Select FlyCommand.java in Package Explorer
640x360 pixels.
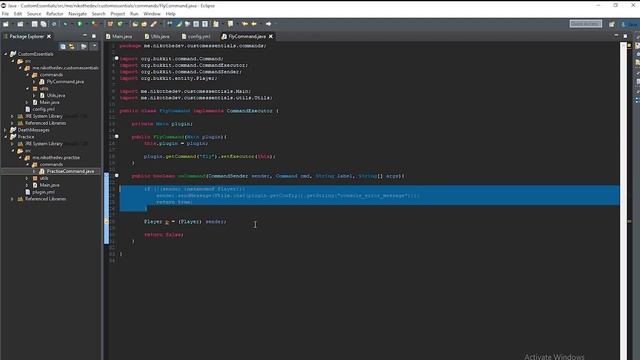click(x=65, y=82)
